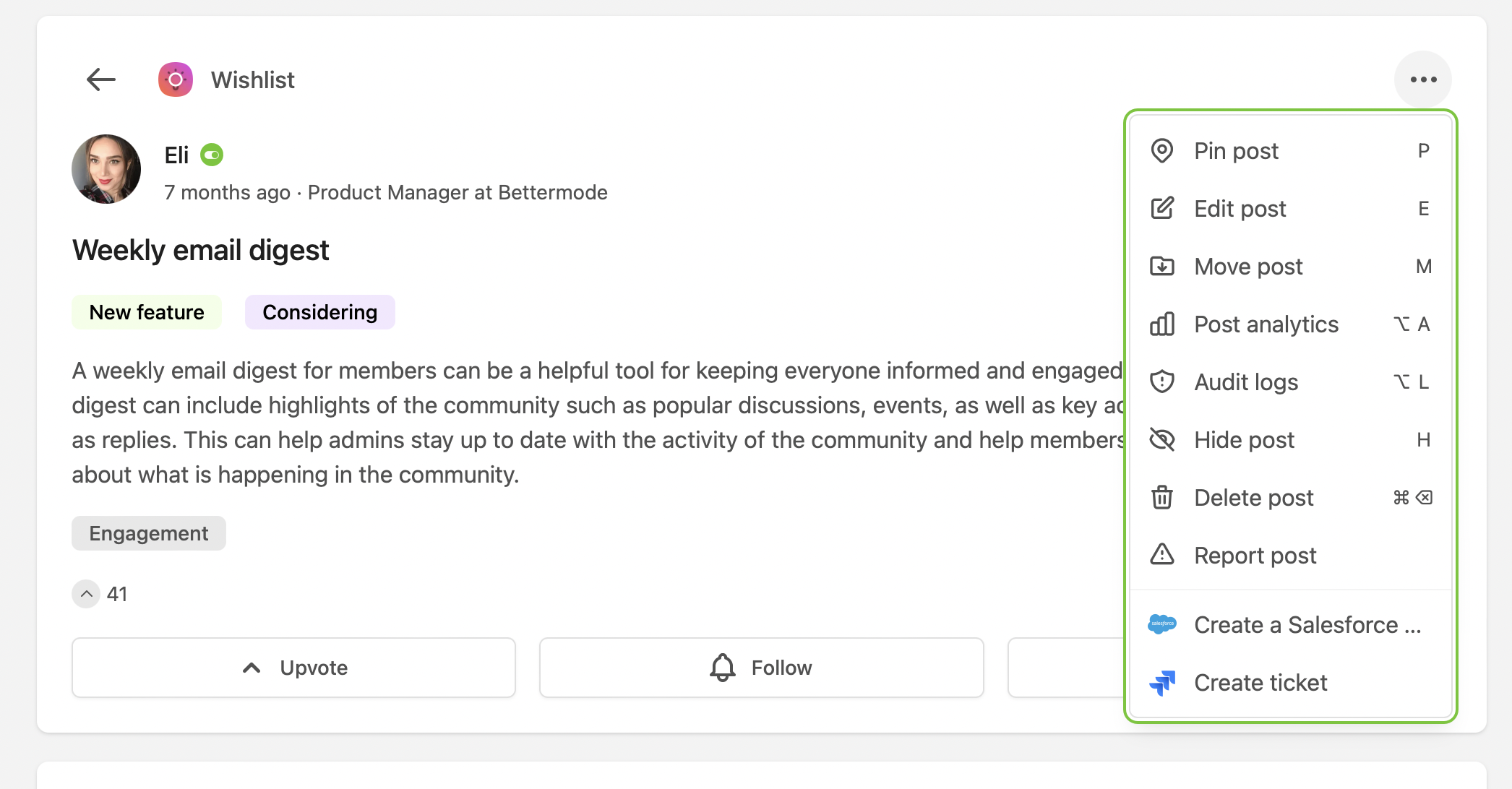Click the Wishlist community icon
The height and width of the screenshot is (789, 1512).
[176, 80]
